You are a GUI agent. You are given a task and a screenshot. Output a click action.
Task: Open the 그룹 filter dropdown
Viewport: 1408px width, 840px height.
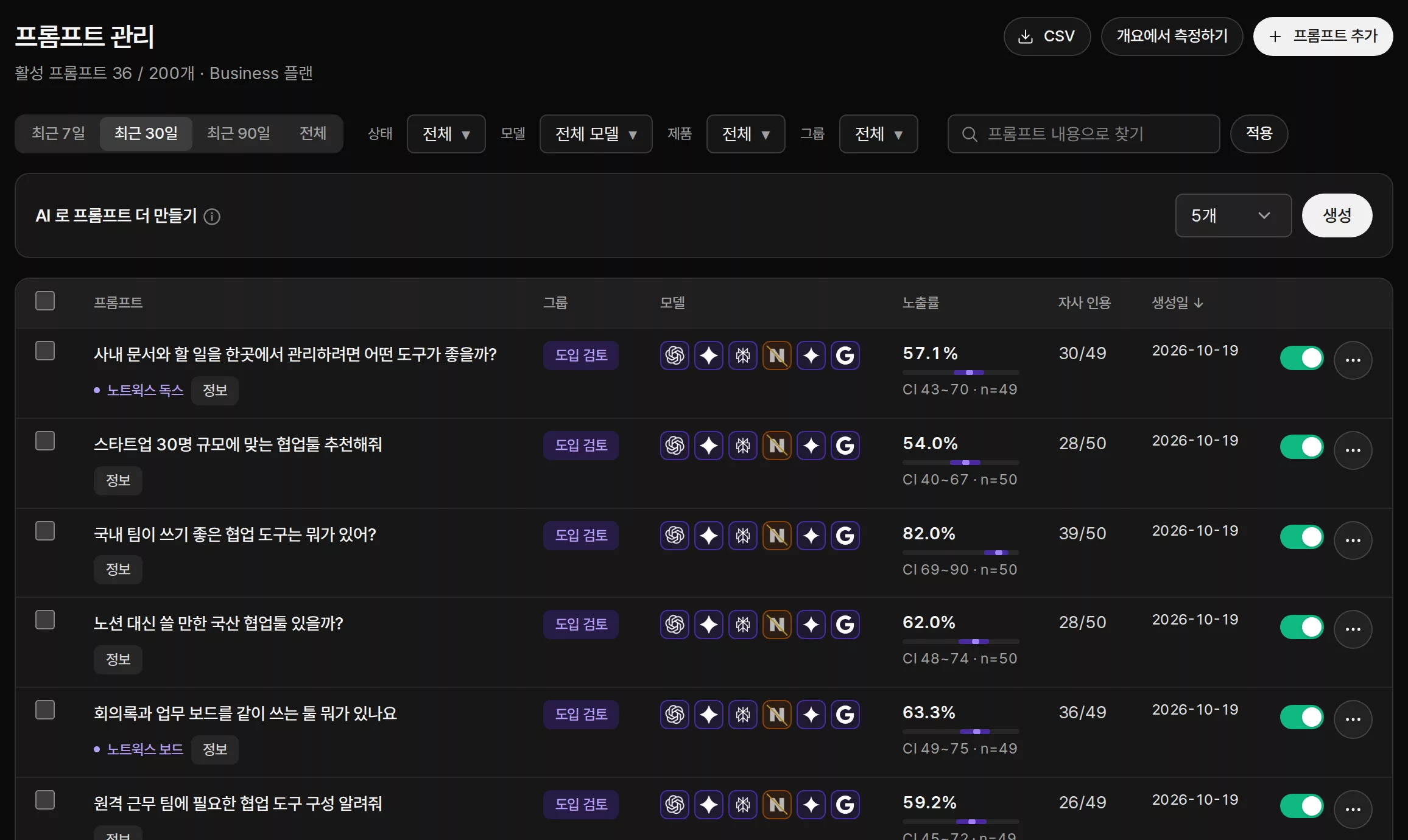click(878, 134)
